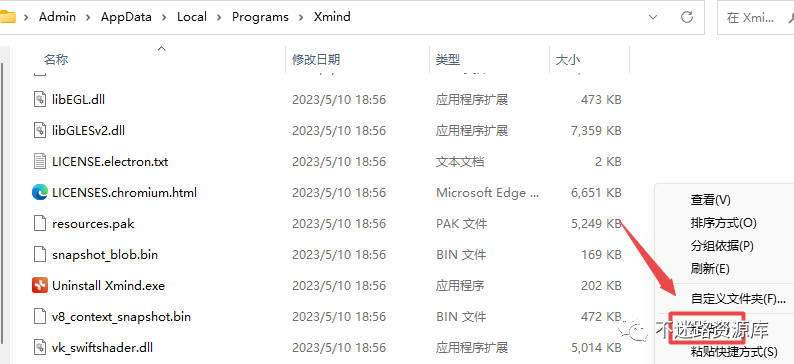Select the v8_context_snapshot.bin file name
The image size is (794, 364).
pos(121,316)
